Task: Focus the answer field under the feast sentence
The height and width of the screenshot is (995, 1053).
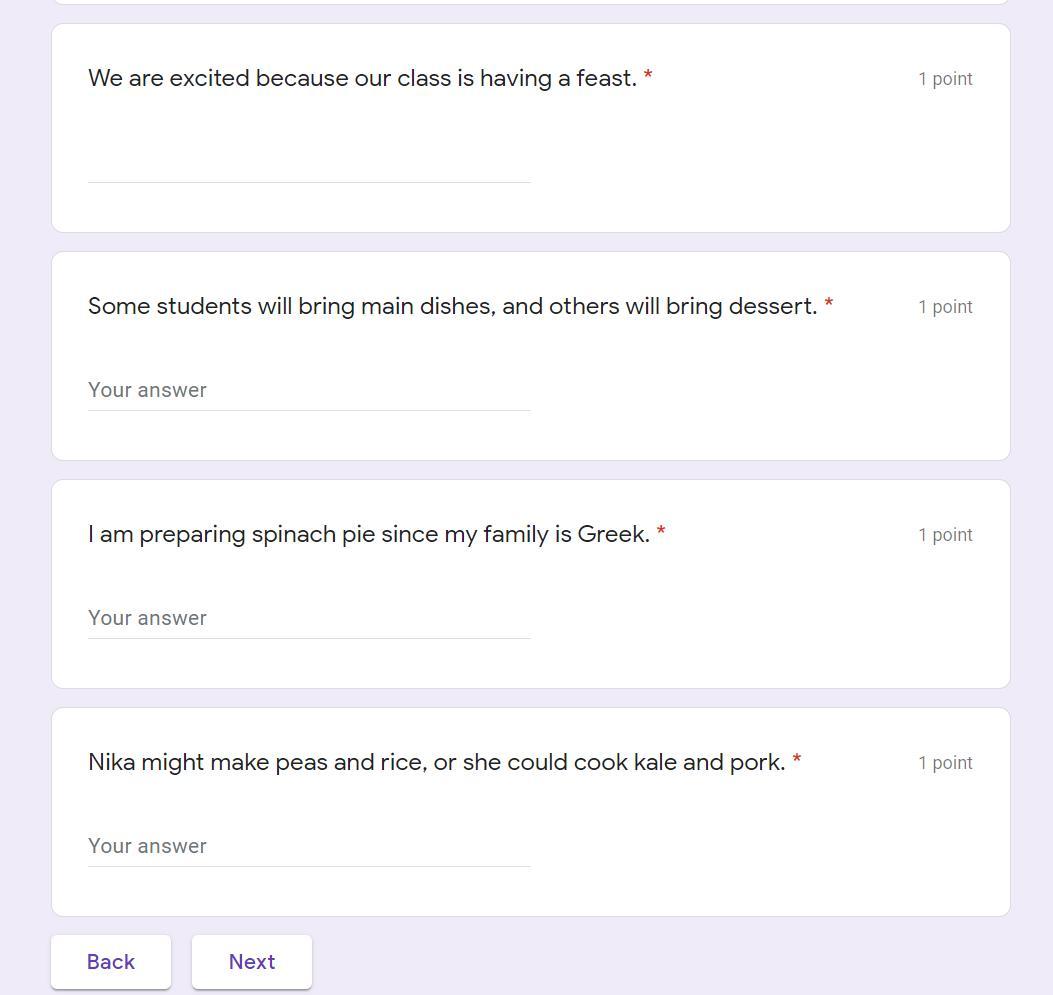Action: point(309,163)
